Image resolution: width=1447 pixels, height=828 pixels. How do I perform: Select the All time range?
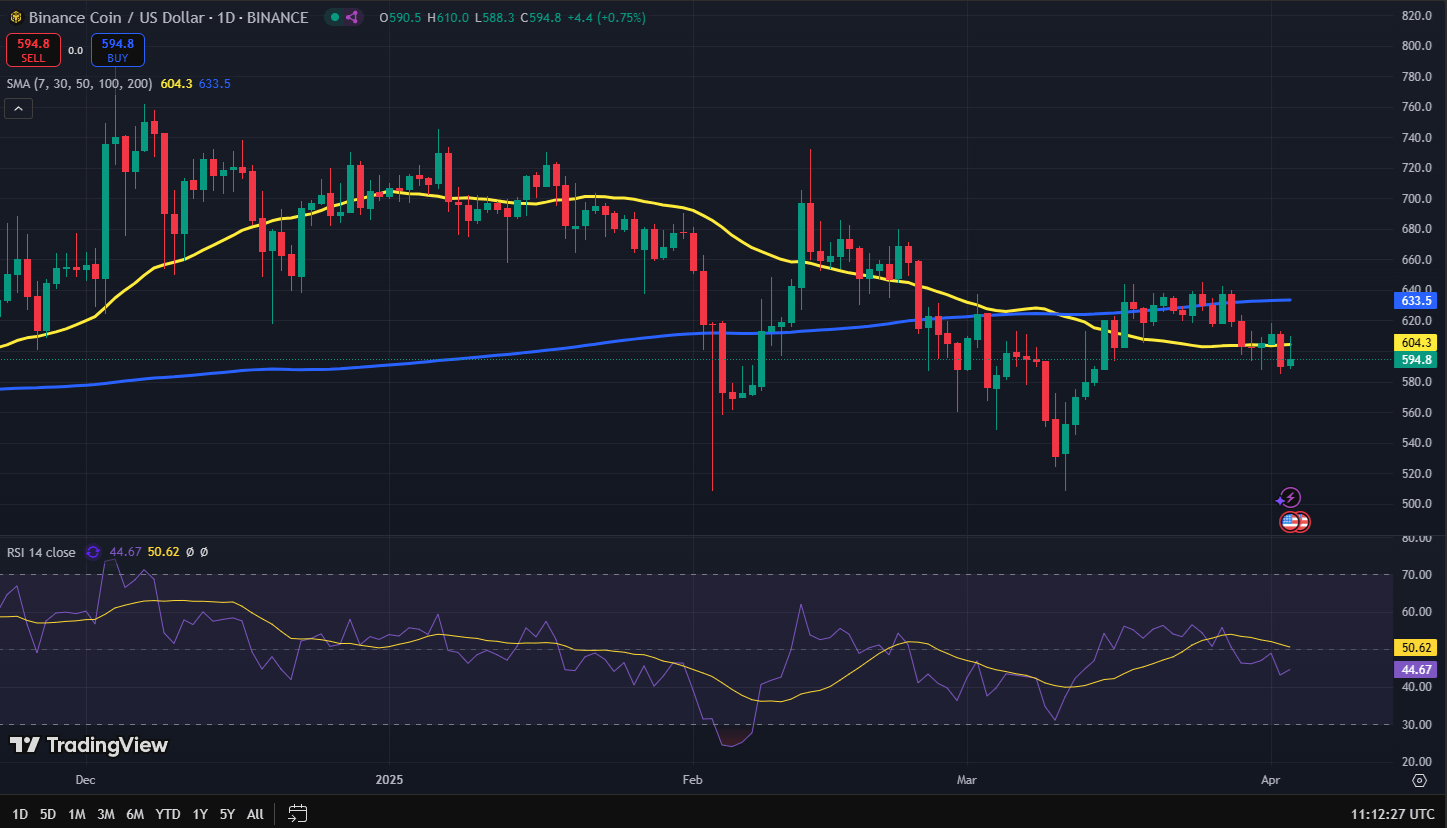[255, 814]
